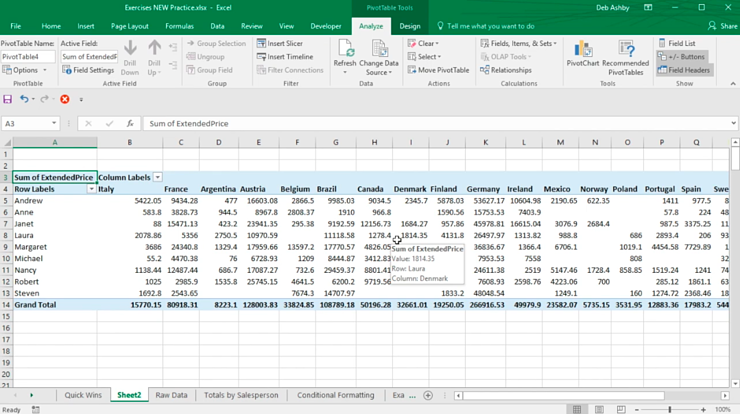Click the macro record icon in status bar
Image resolution: width=740 pixels, height=414 pixels.
(x=35, y=410)
